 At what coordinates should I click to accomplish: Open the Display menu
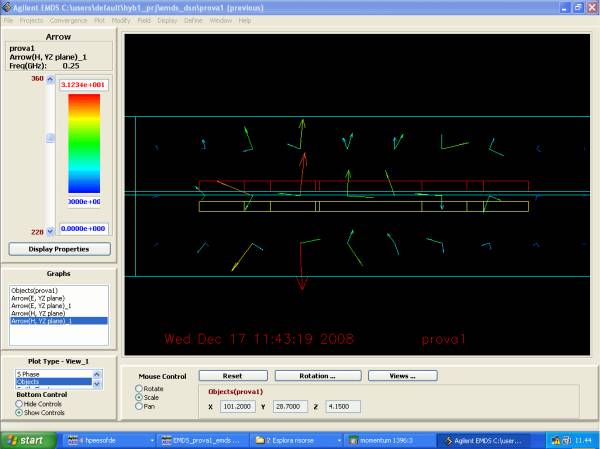(x=167, y=21)
